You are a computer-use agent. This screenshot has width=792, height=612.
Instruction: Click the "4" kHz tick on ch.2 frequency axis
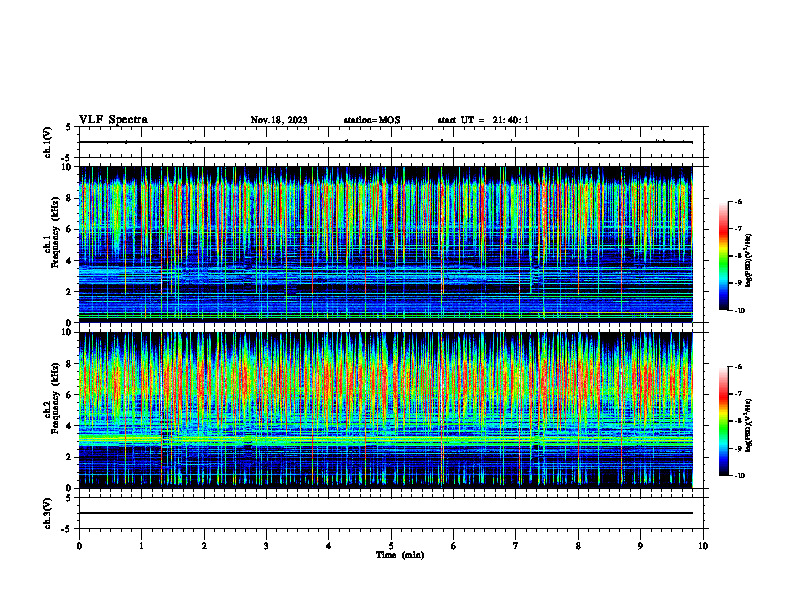click(70, 426)
